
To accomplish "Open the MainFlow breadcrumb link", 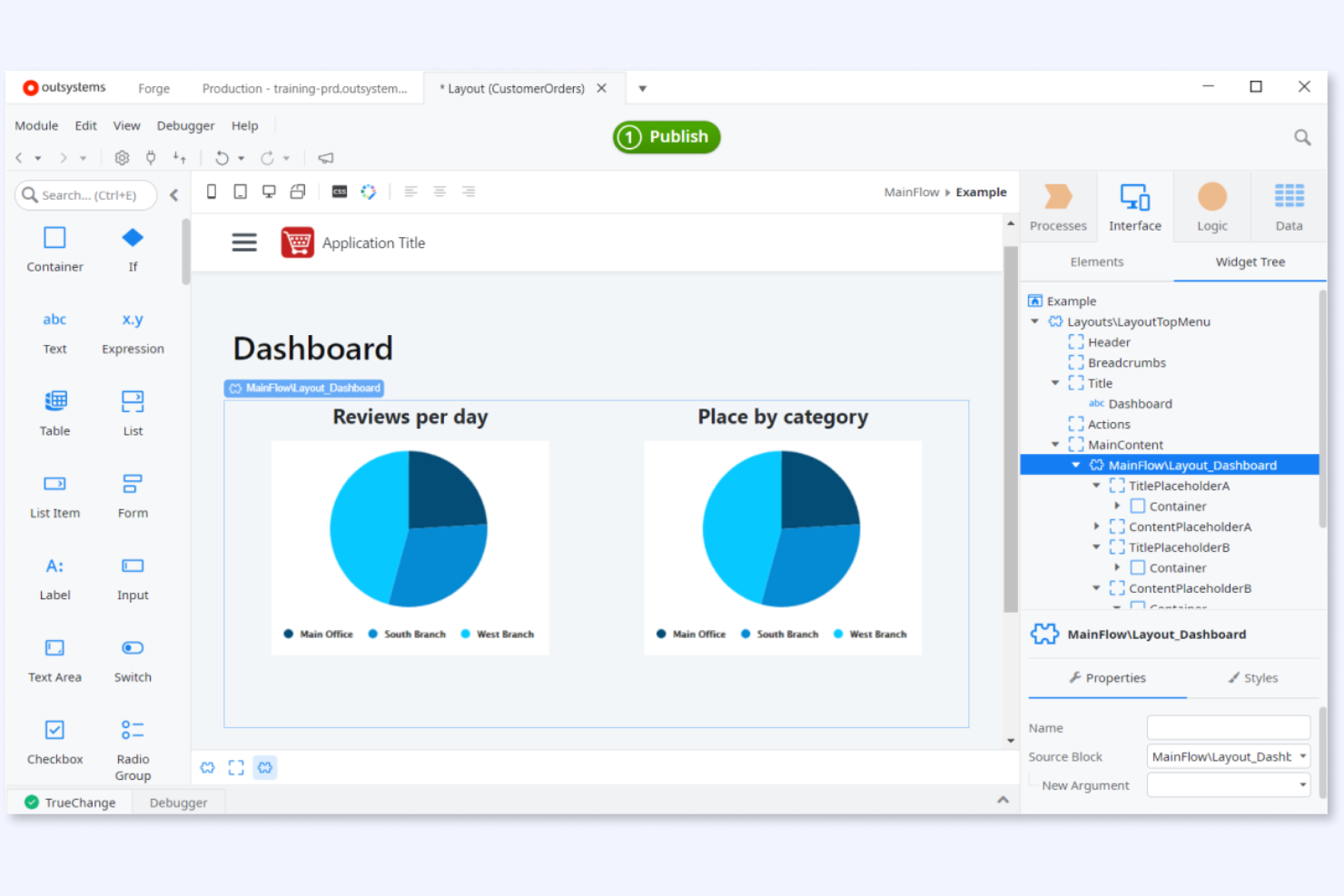I will coord(911,192).
